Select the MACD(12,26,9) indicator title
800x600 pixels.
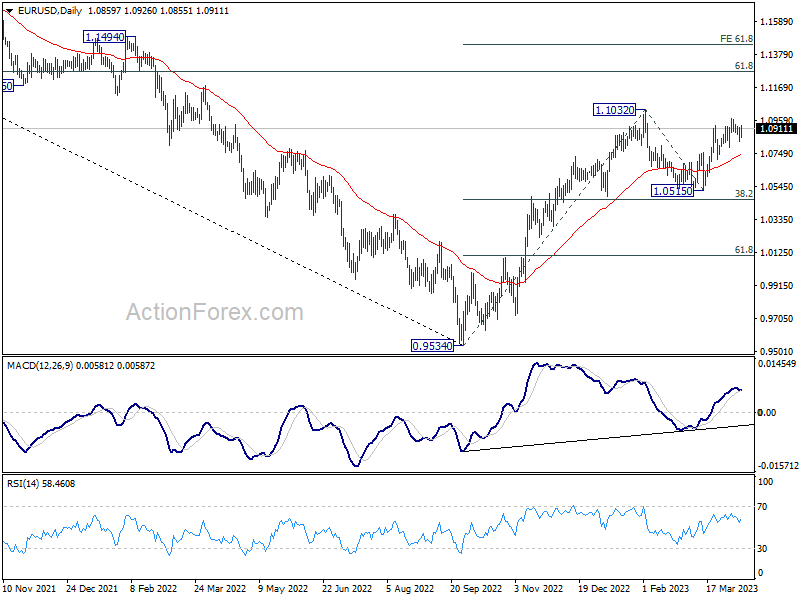point(40,366)
